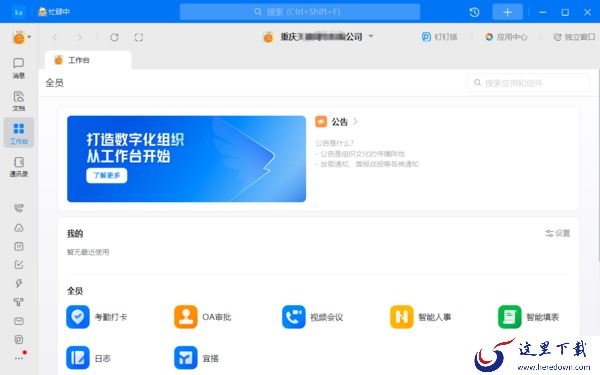Click the T-shaped sidebar icon above mail
This screenshot has height=375, width=600.
pyautogui.click(x=19, y=302)
